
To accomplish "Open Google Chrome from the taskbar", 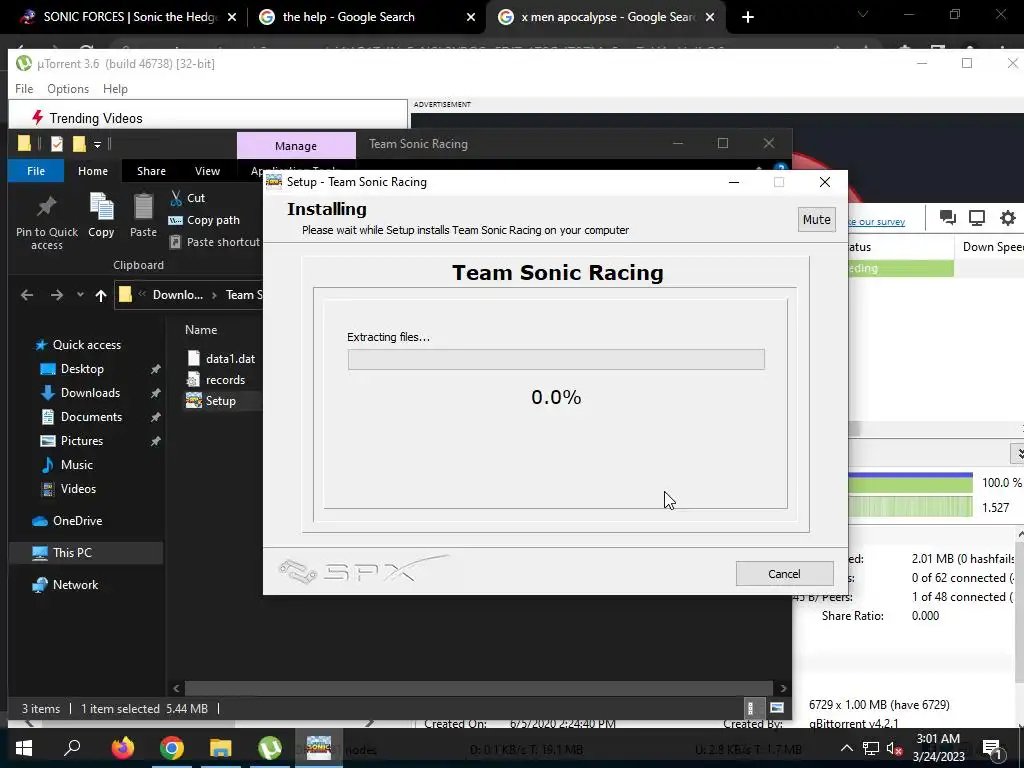I will [172, 748].
